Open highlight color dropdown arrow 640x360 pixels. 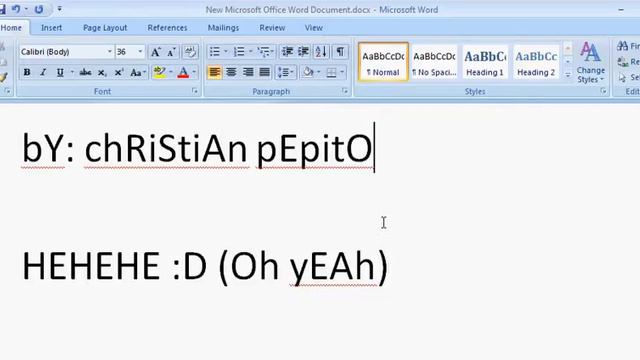[x=171, y=73]
